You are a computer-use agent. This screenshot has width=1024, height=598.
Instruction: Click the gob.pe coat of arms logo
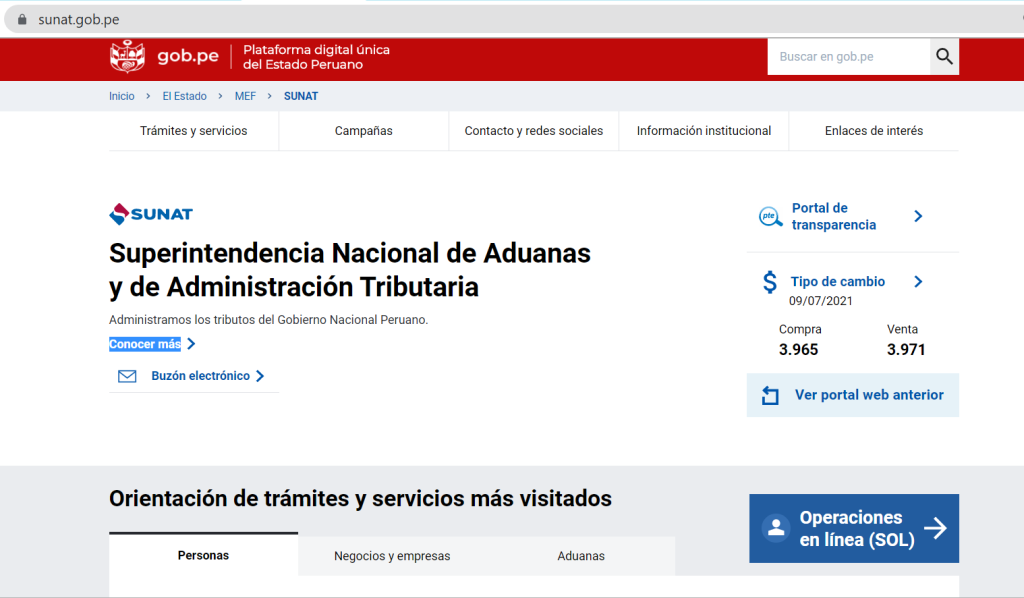pyautogui.click(x=127, y=57)
